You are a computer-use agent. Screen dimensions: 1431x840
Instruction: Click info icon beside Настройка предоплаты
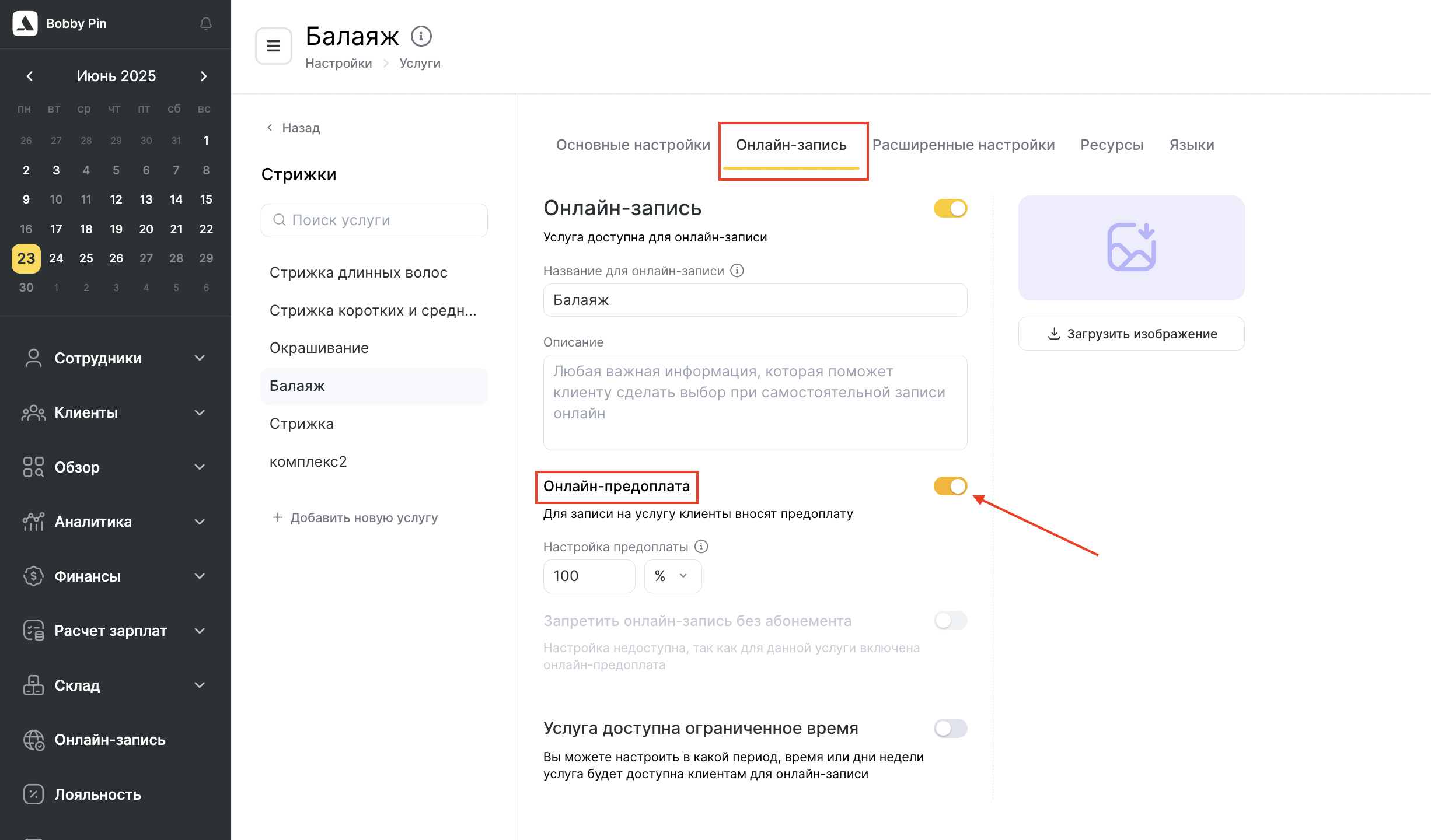[701, 547]
